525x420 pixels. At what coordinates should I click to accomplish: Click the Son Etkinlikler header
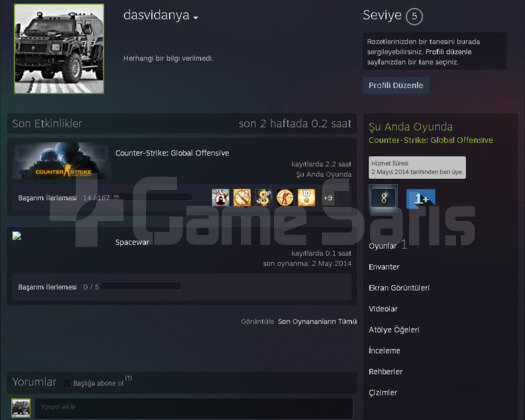coord(47,124)
